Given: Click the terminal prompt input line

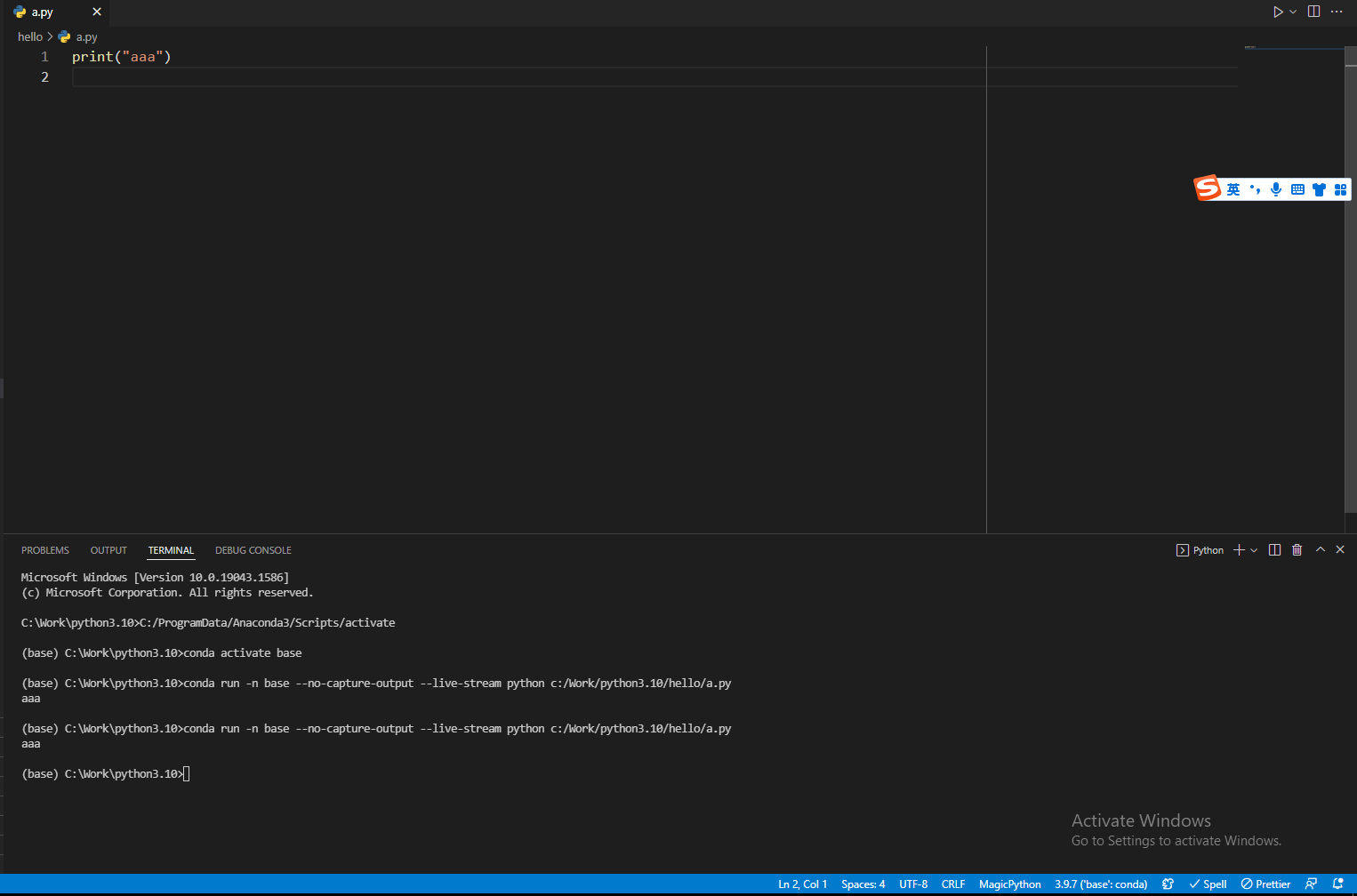Looking at the screenshot, I should pos(105,774).
